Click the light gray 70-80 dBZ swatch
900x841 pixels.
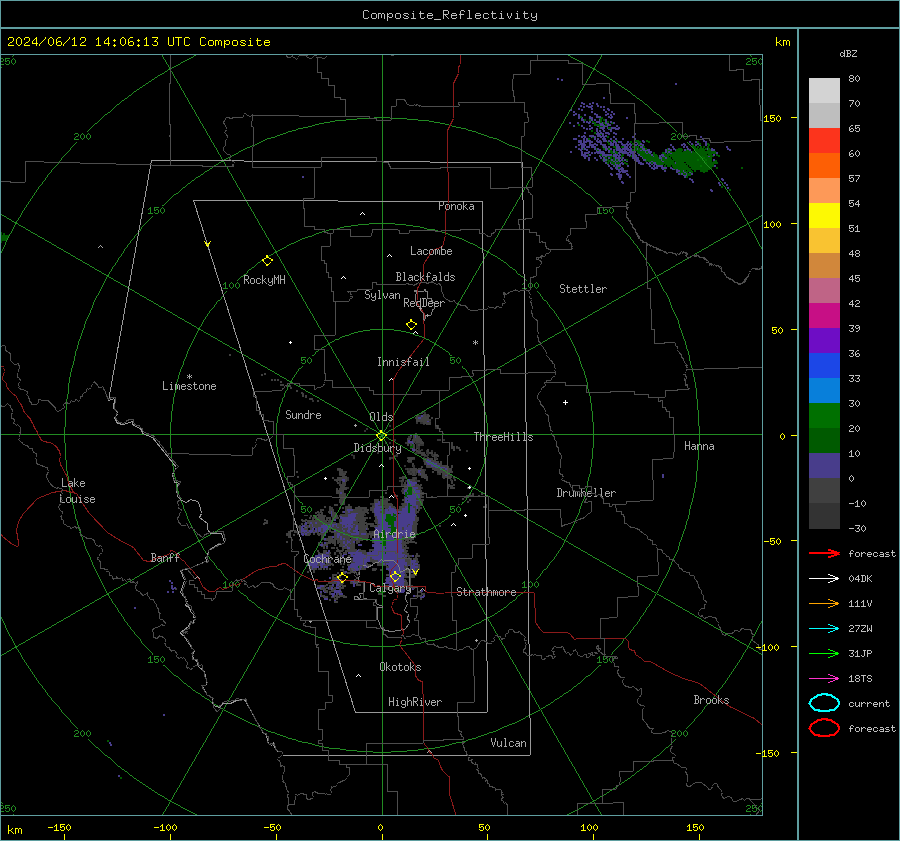click(824, 90)
